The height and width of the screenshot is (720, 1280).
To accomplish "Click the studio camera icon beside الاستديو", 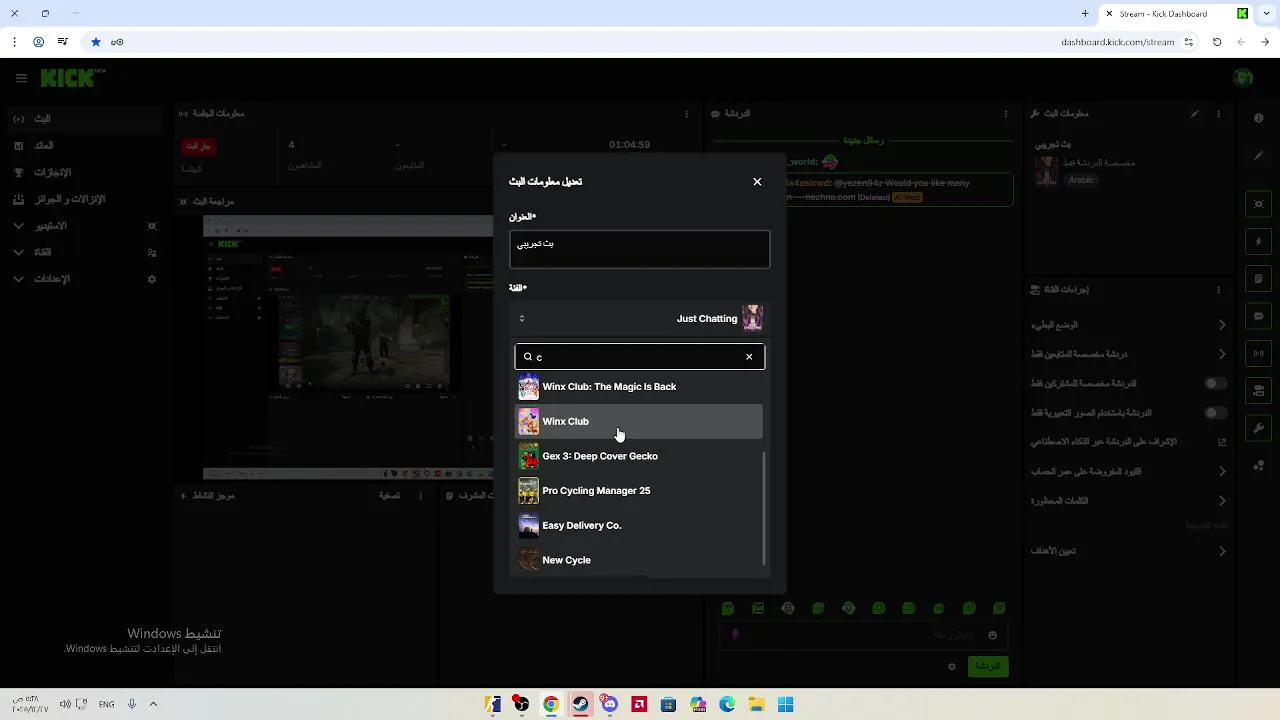I will point(152,226).
